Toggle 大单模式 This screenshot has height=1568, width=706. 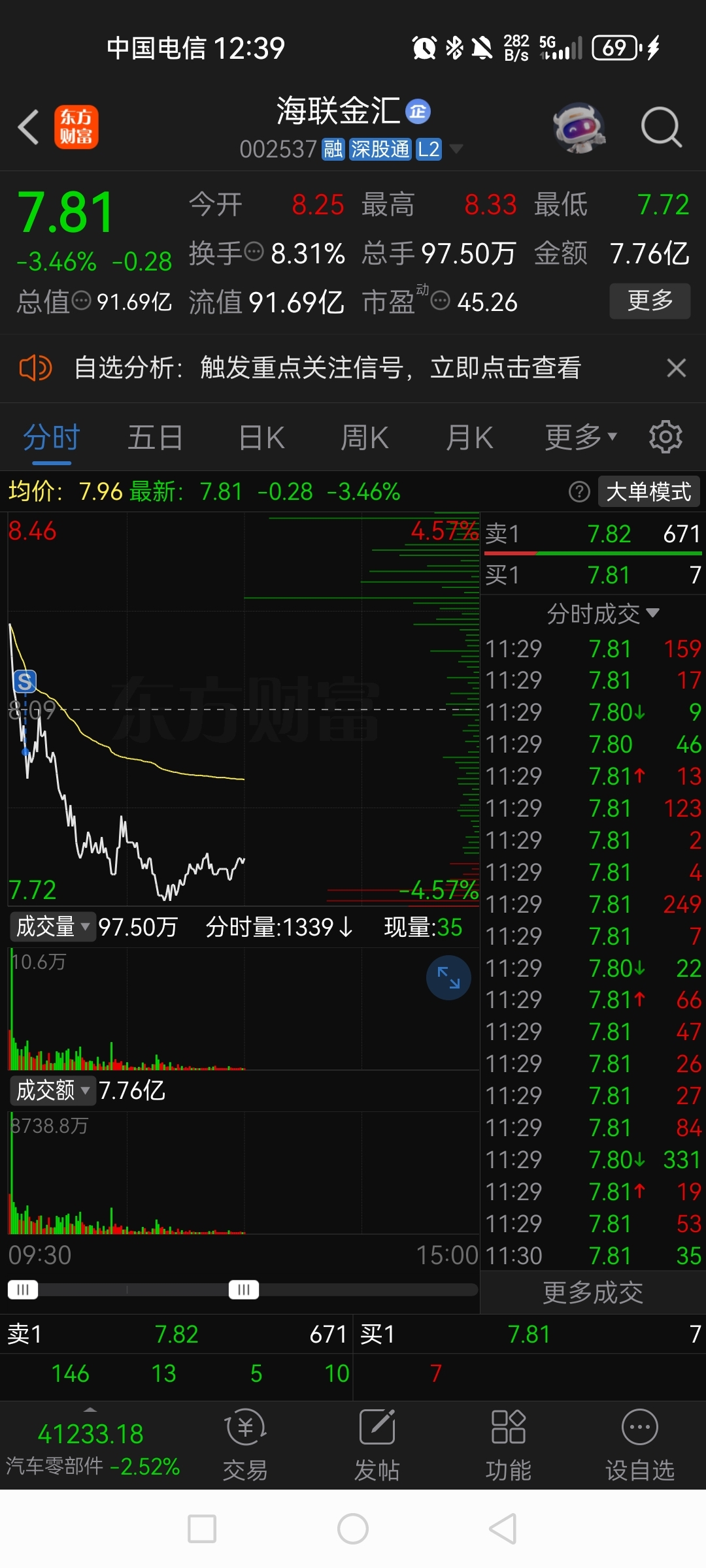(x=648, y=491)
